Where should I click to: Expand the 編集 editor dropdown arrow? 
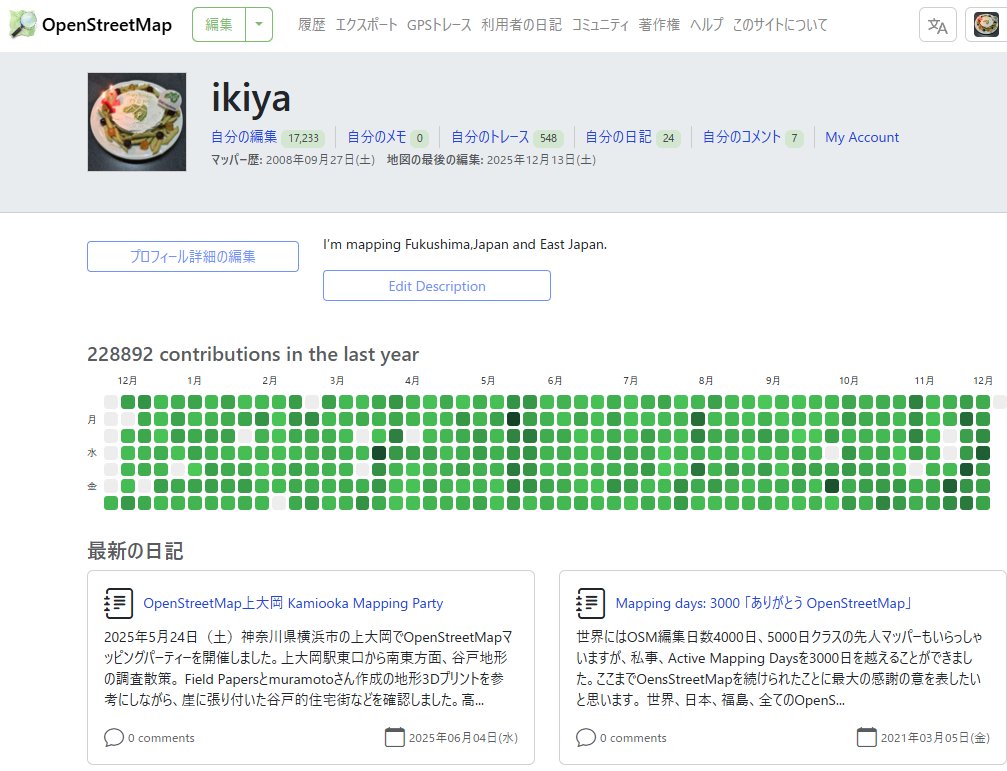pyautogui.click(x=259, y=24)
